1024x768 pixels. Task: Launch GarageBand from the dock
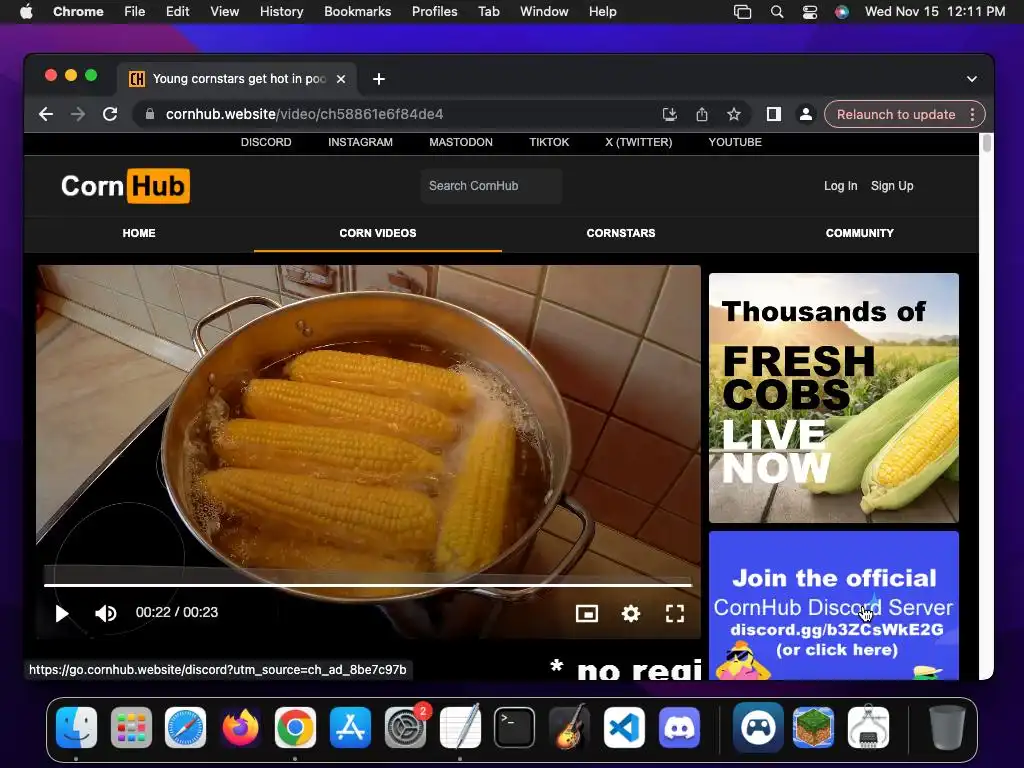[x=569, y=728]
